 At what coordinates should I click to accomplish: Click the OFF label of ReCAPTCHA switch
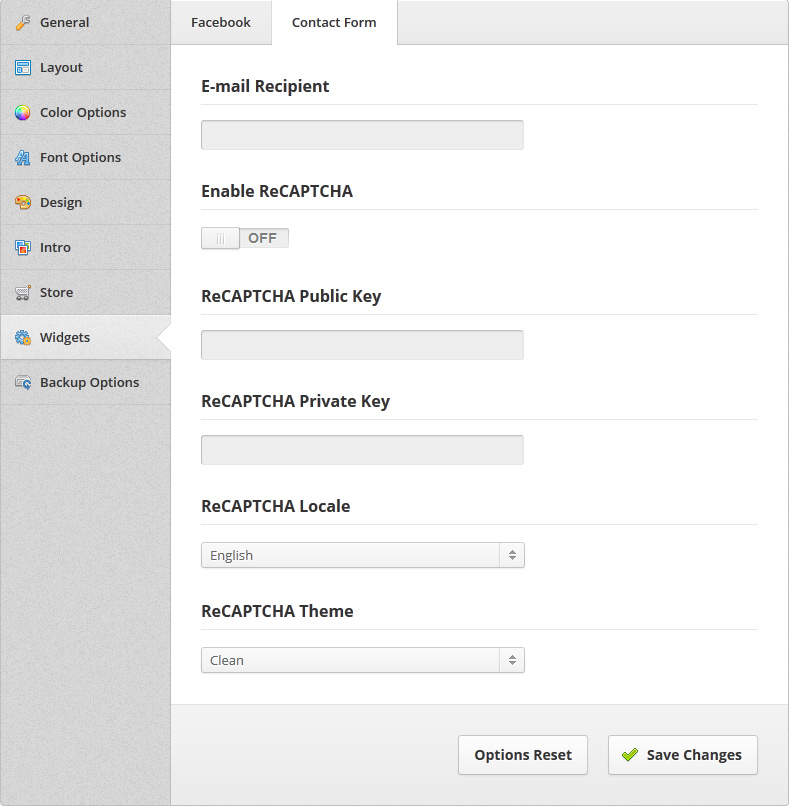point(262,238)
